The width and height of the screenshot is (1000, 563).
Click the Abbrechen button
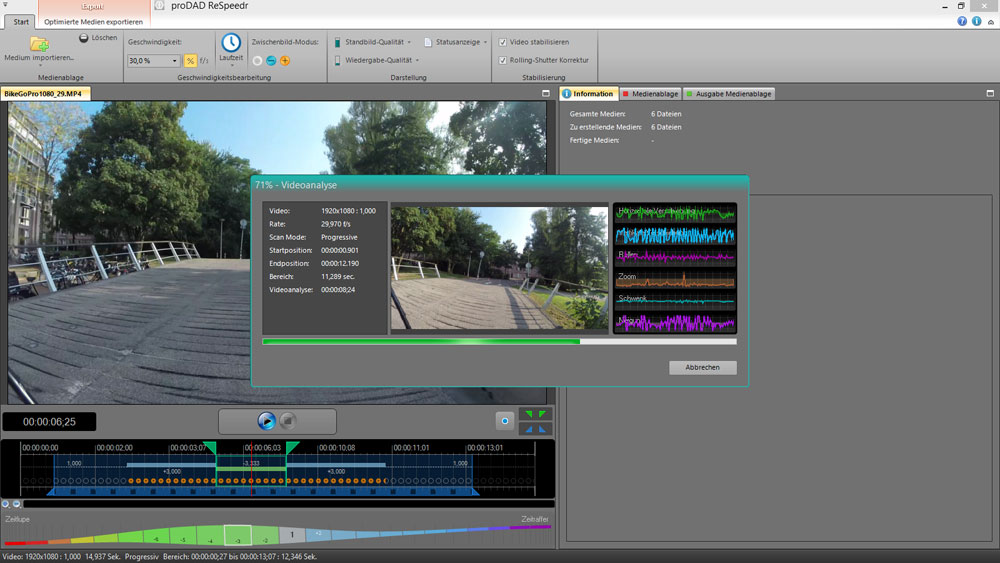pyautogui.click(x=702, y=368)
